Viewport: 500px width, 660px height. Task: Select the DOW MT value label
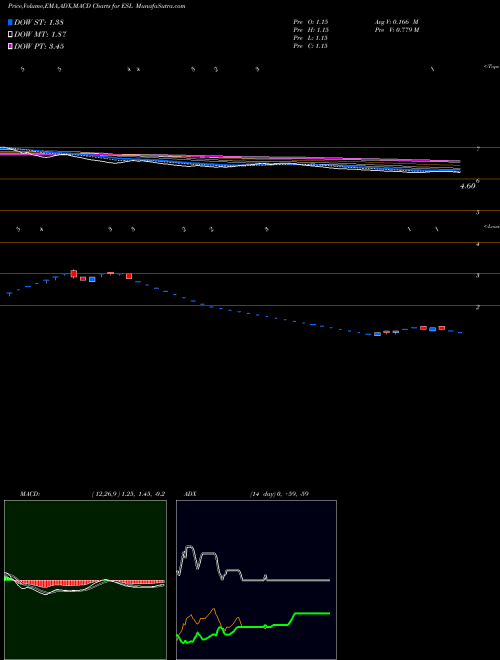(40, 35)
